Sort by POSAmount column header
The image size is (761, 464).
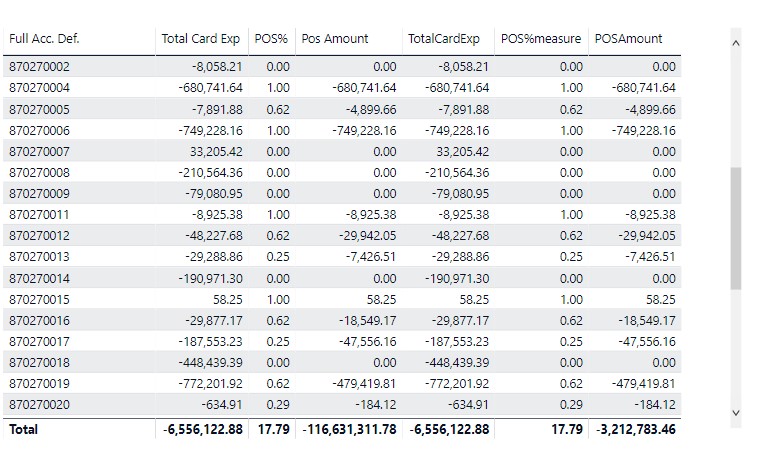pos(628,39)
